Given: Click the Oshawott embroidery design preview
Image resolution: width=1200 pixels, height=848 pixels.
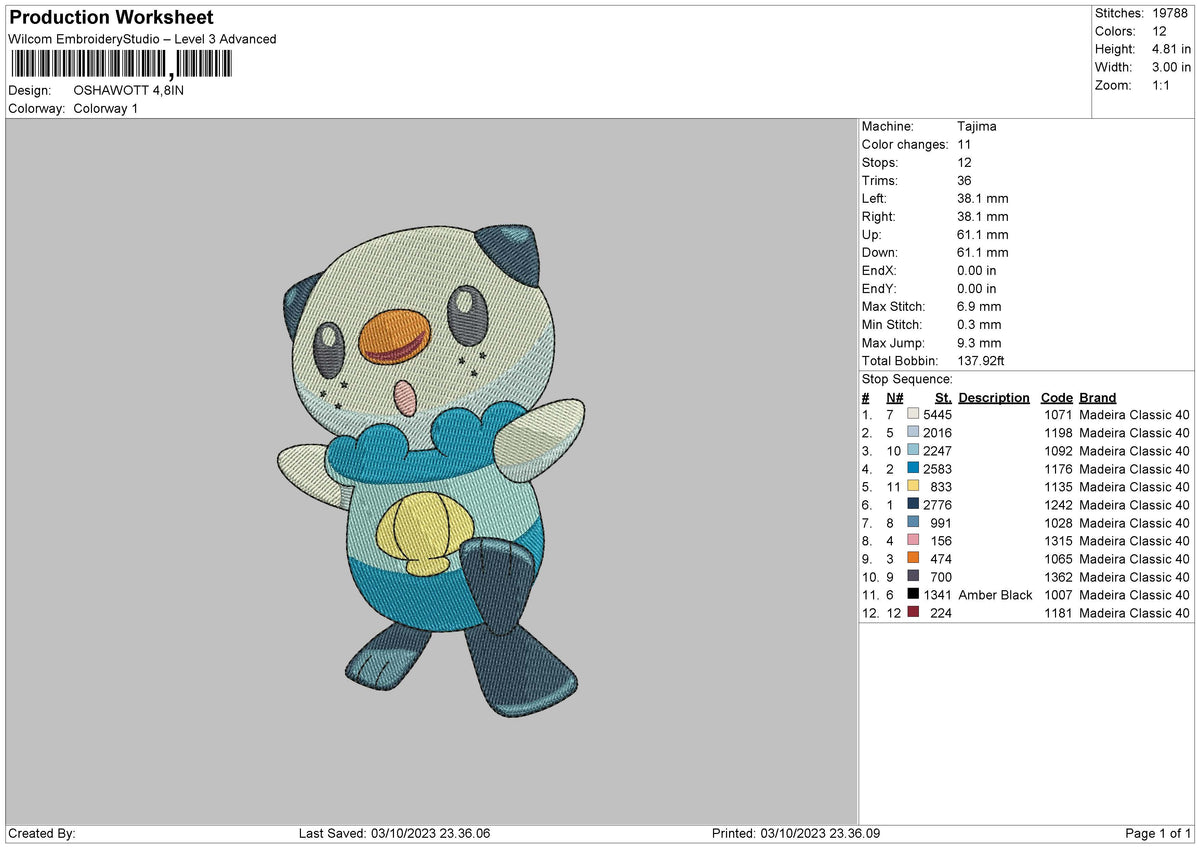Looking at the screenshot, I should [x=431, y=470].
